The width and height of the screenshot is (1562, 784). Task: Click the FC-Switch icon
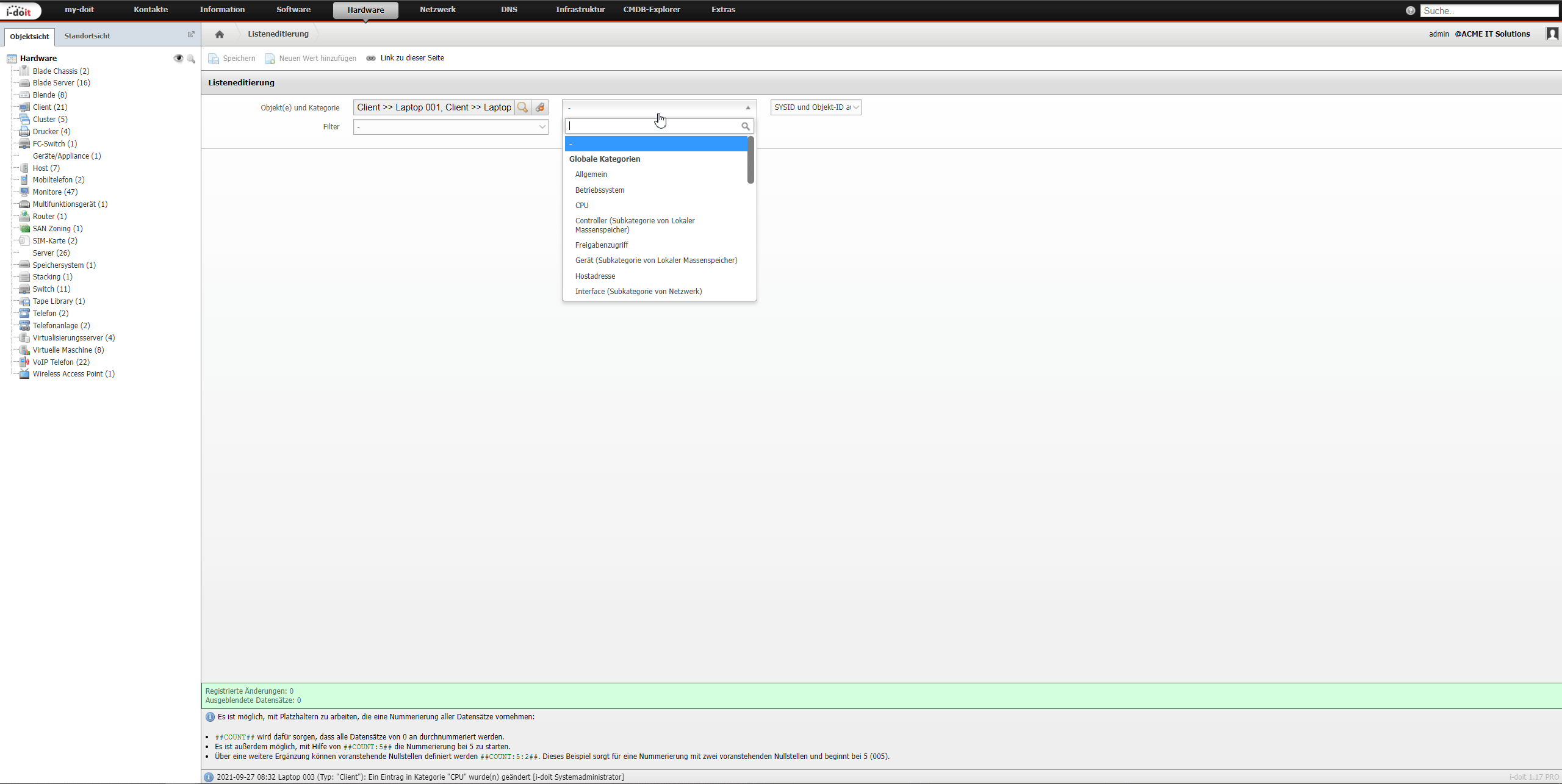(x=24, y=143)
